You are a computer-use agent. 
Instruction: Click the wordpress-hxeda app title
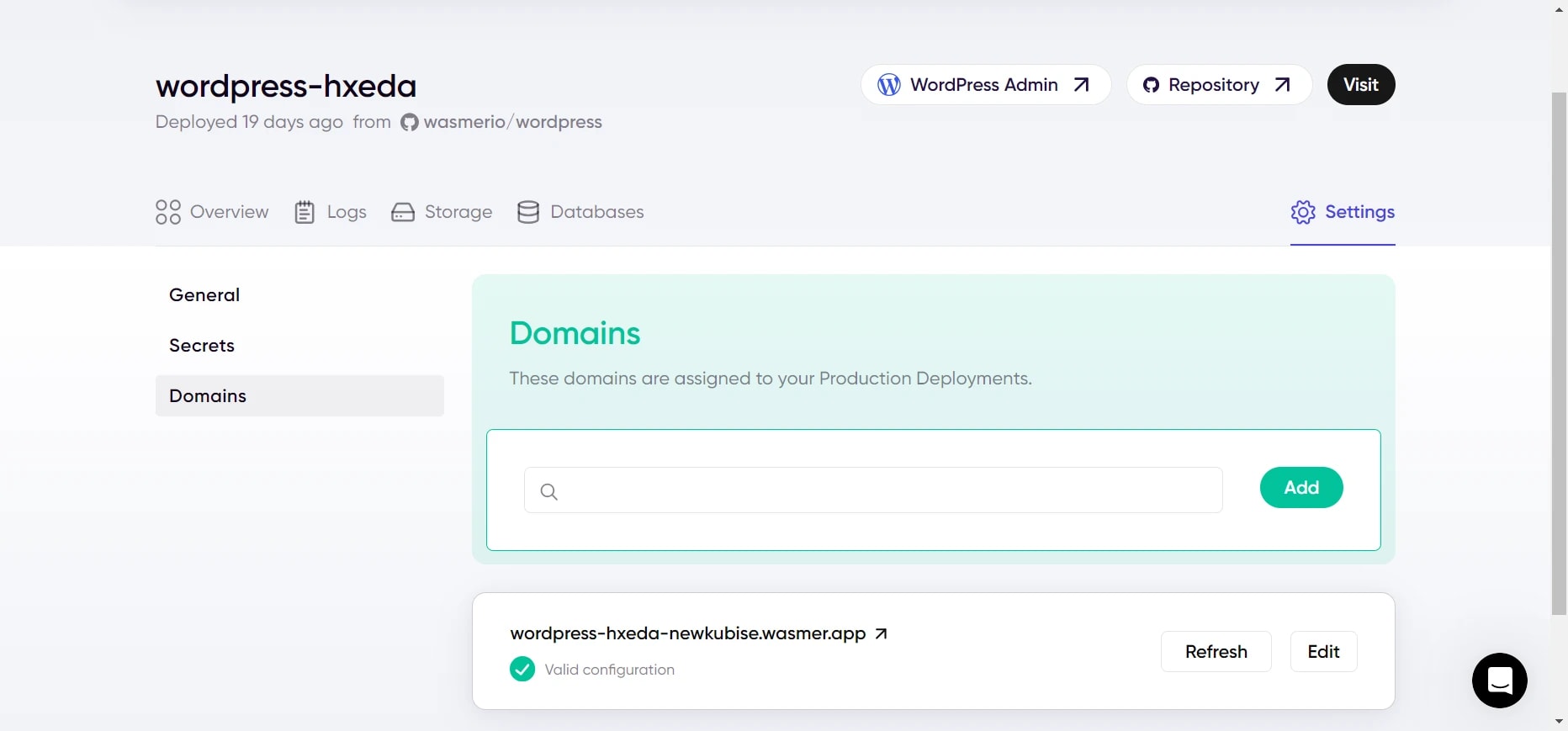(x=286, y=86)
